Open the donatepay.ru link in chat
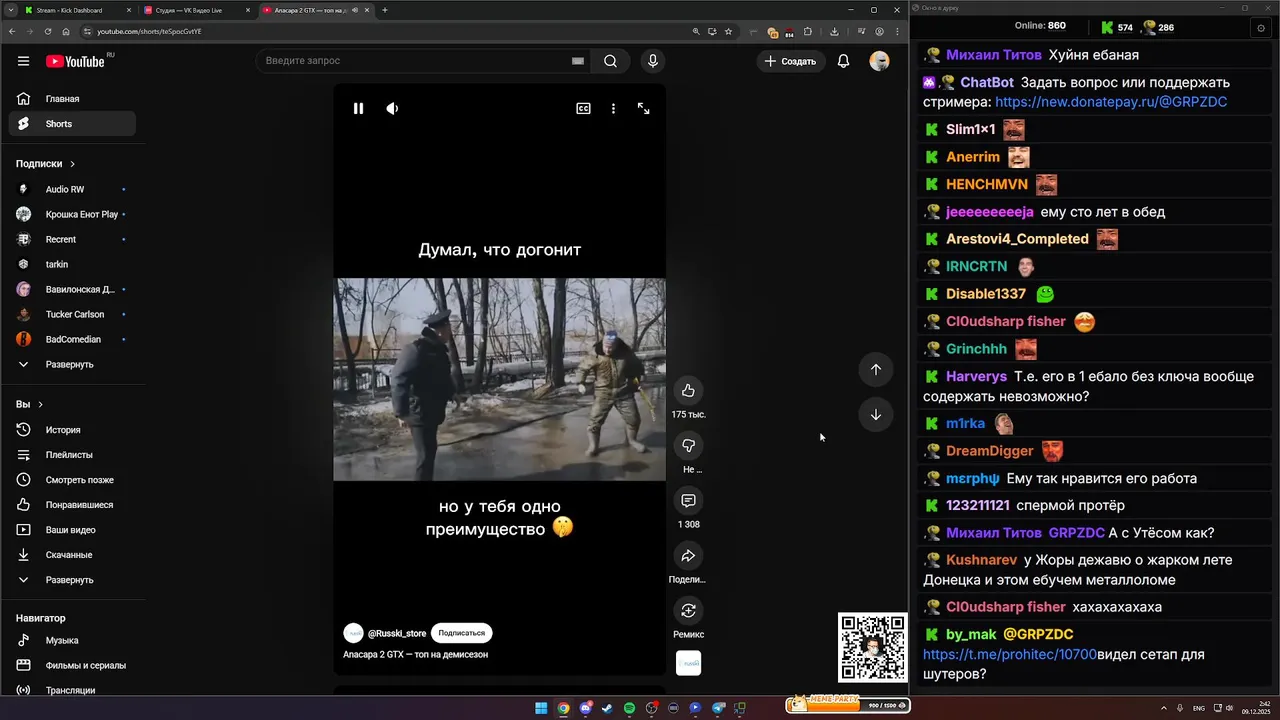The image size is (1280, 720). pos(1111,102)
